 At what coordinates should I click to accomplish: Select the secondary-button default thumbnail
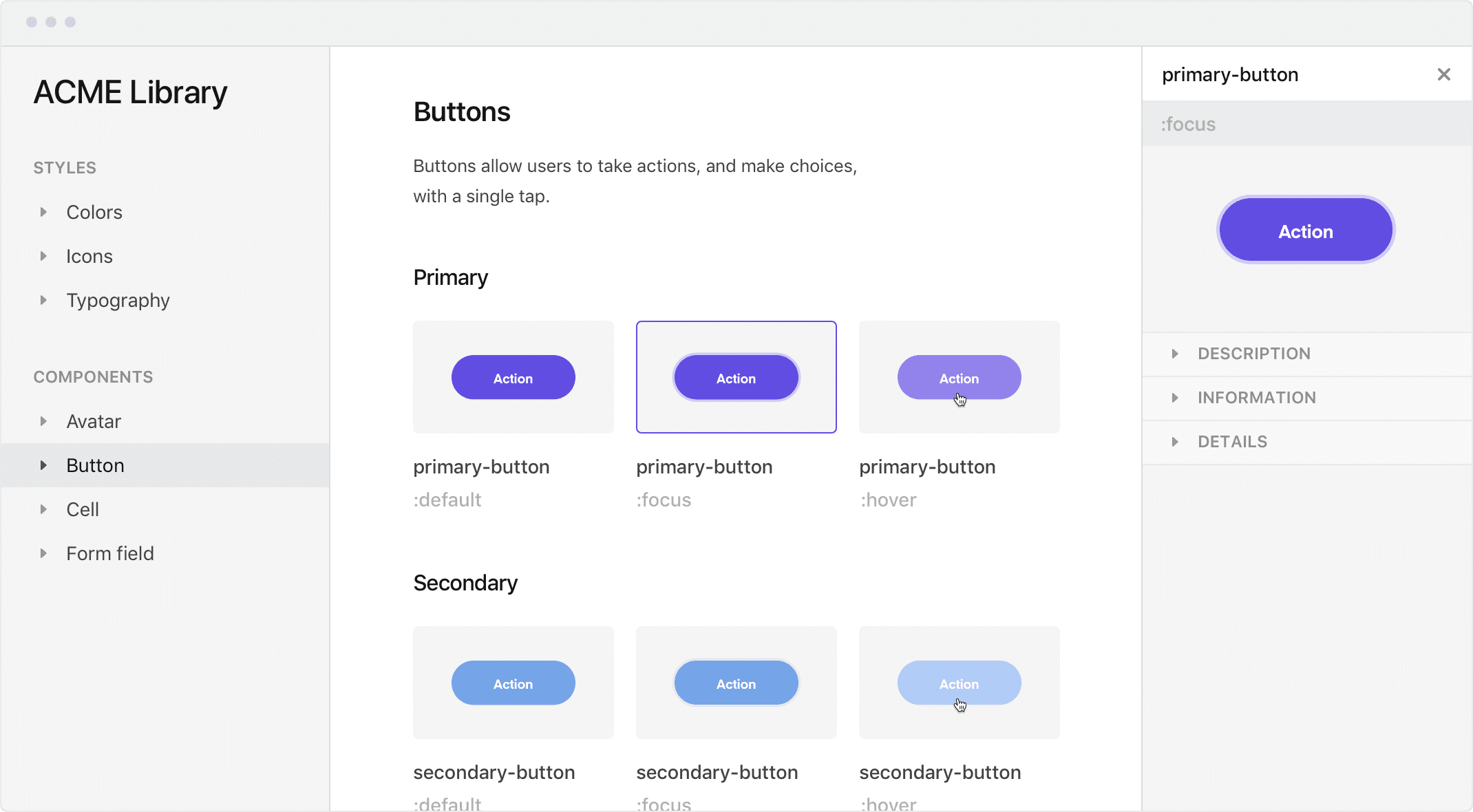coord(513,719)
